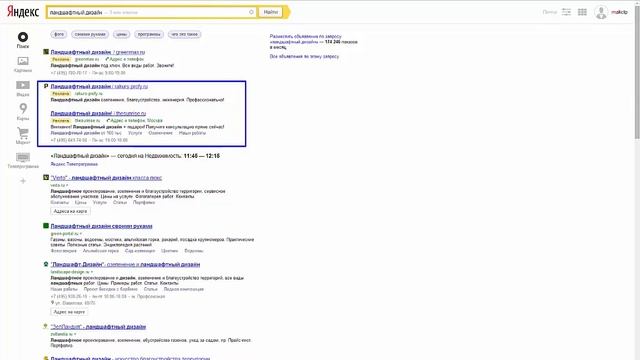Click the Vento result favicon
Viewport: 640px width, 360px height.
(46, 178)
